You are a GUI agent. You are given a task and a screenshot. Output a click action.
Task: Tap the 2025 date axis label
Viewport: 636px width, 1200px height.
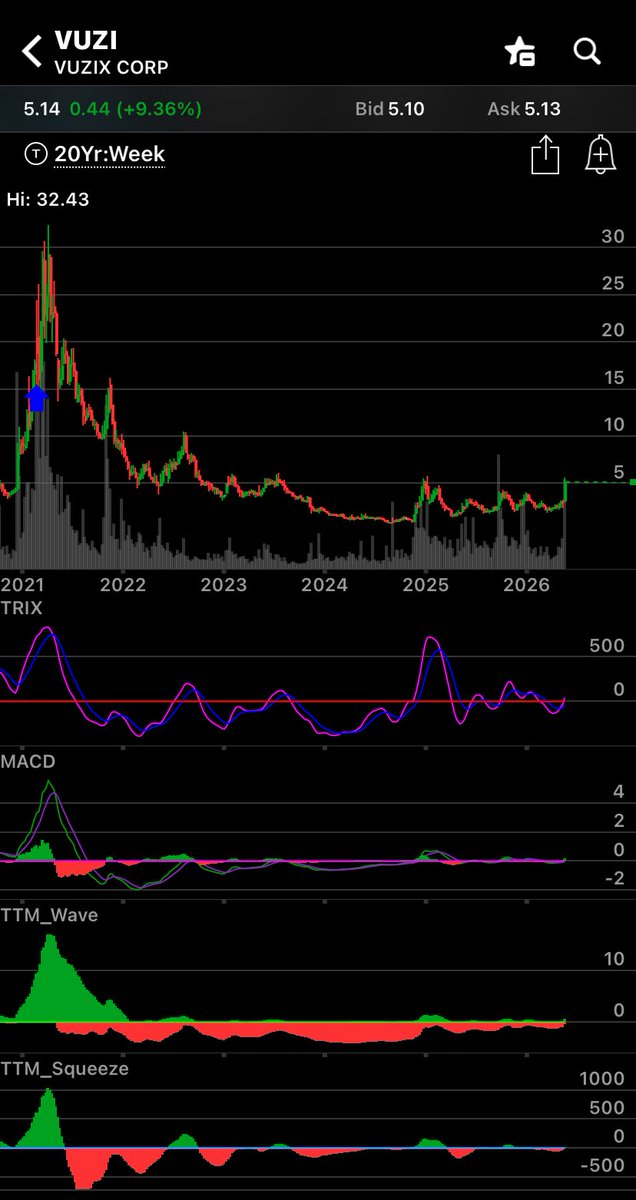tap(425, 584)
